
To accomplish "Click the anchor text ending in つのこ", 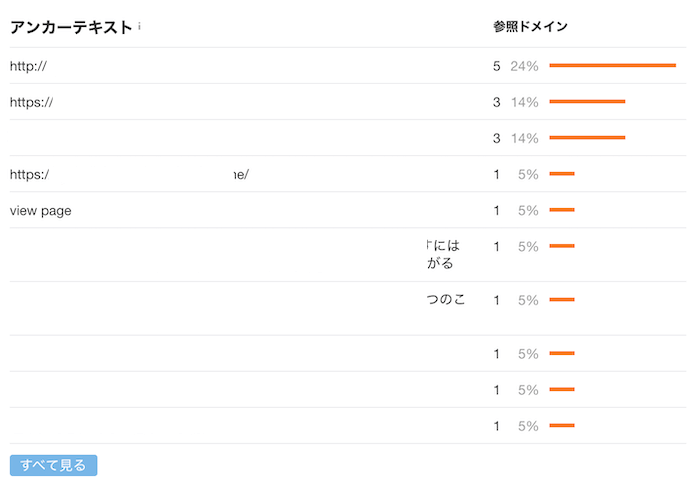I will tap(446, 299).
